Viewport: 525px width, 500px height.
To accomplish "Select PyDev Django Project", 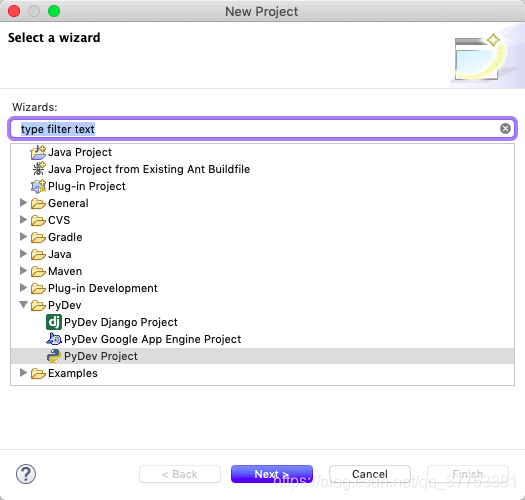I will click(121, 322).
